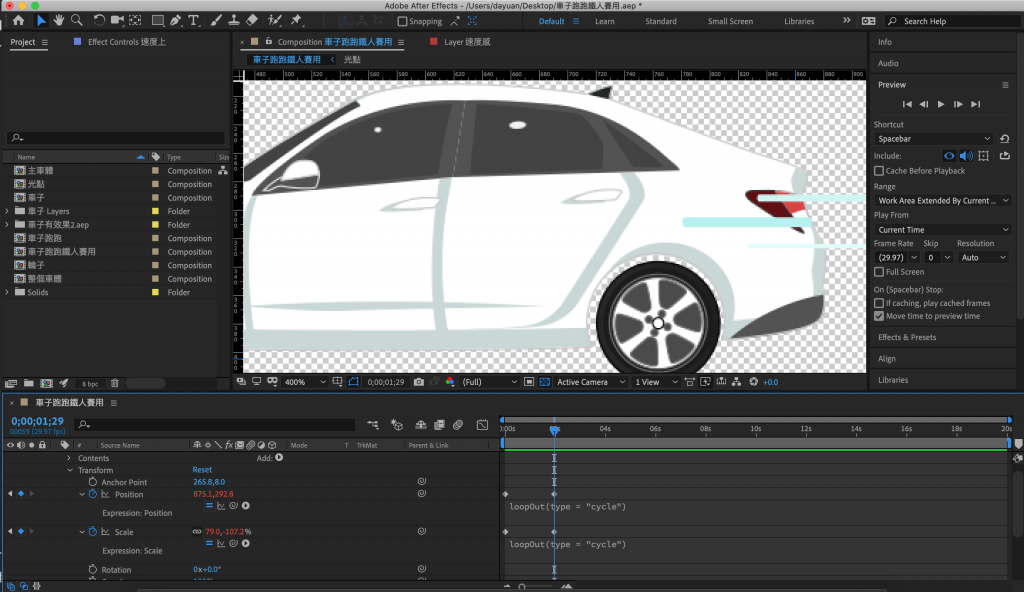The image size is (1024, 592).
Task: Open the 400% magnification dropdown
Action: coord(305,382)
